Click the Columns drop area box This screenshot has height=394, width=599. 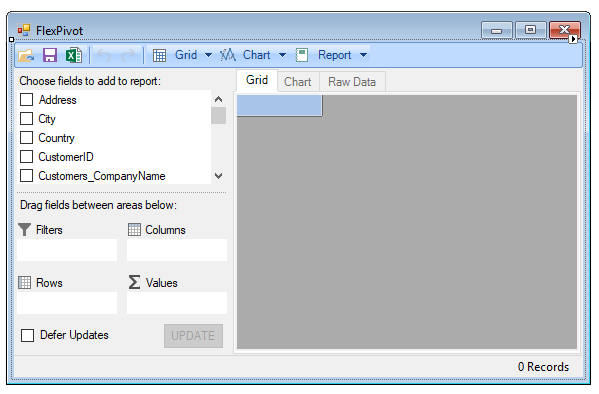pyautogui.click(x=177, y=250)
